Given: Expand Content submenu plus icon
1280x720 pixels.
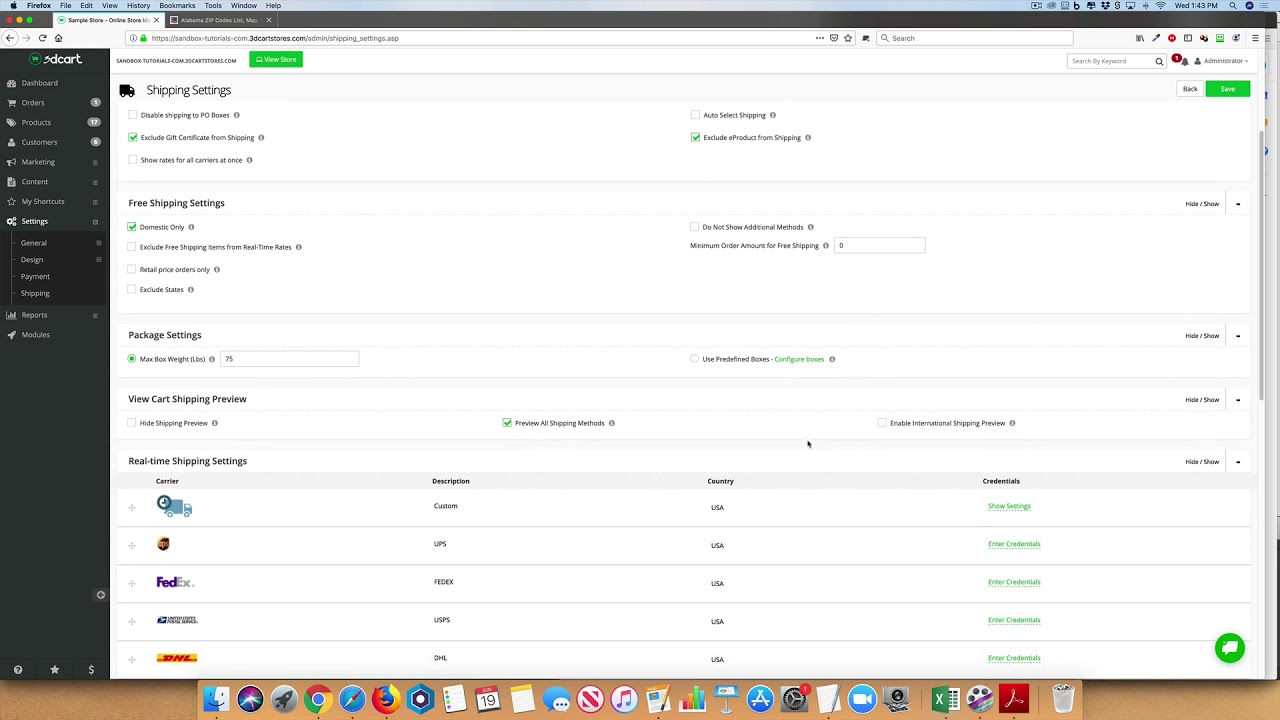Looking at the screenshot, I should coord(95,182).
